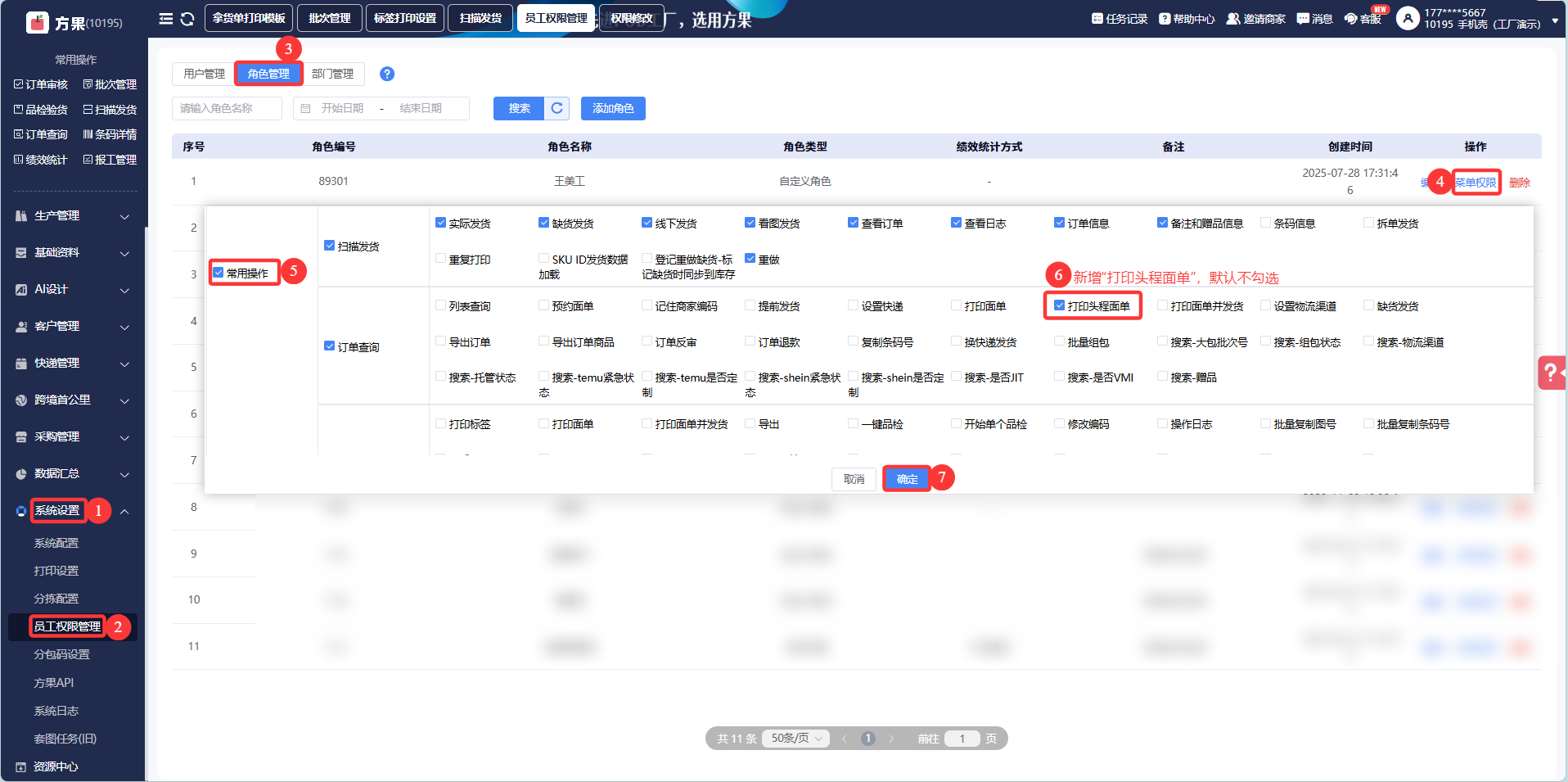Click the 添加角色 button

pos(613,108)
